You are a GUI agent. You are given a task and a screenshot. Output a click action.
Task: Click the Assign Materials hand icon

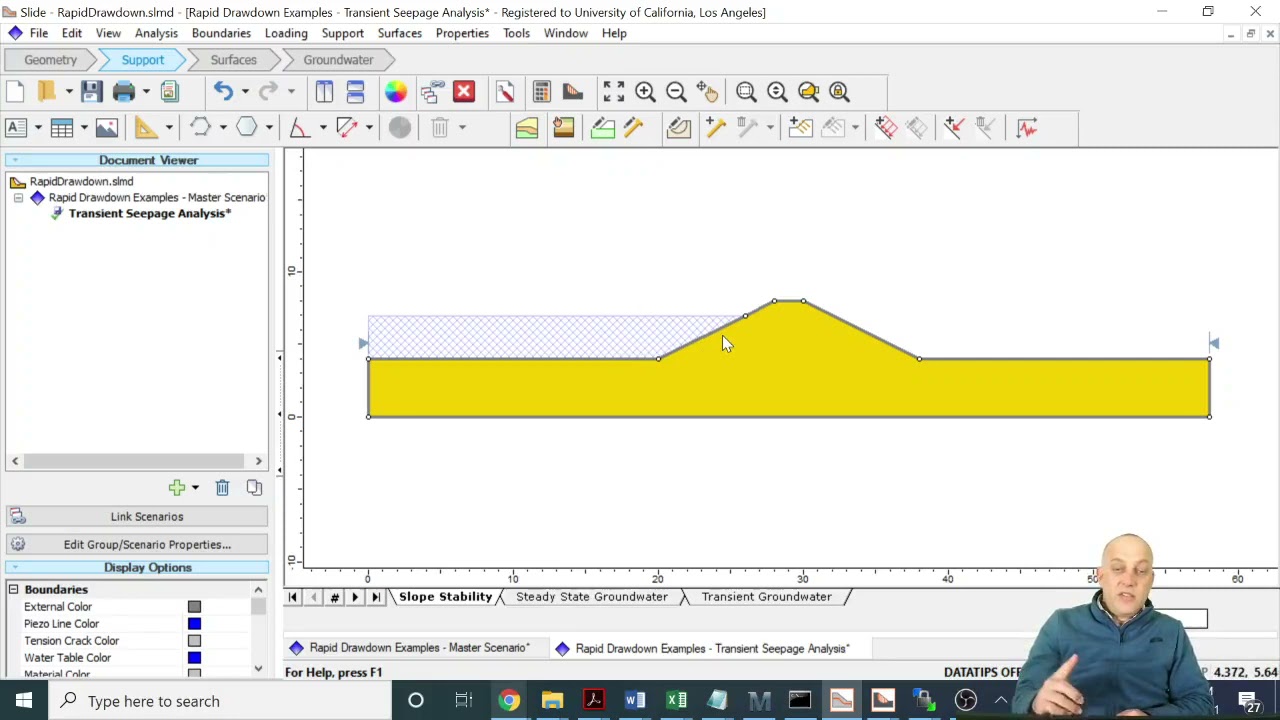click(x=563, y=127)
